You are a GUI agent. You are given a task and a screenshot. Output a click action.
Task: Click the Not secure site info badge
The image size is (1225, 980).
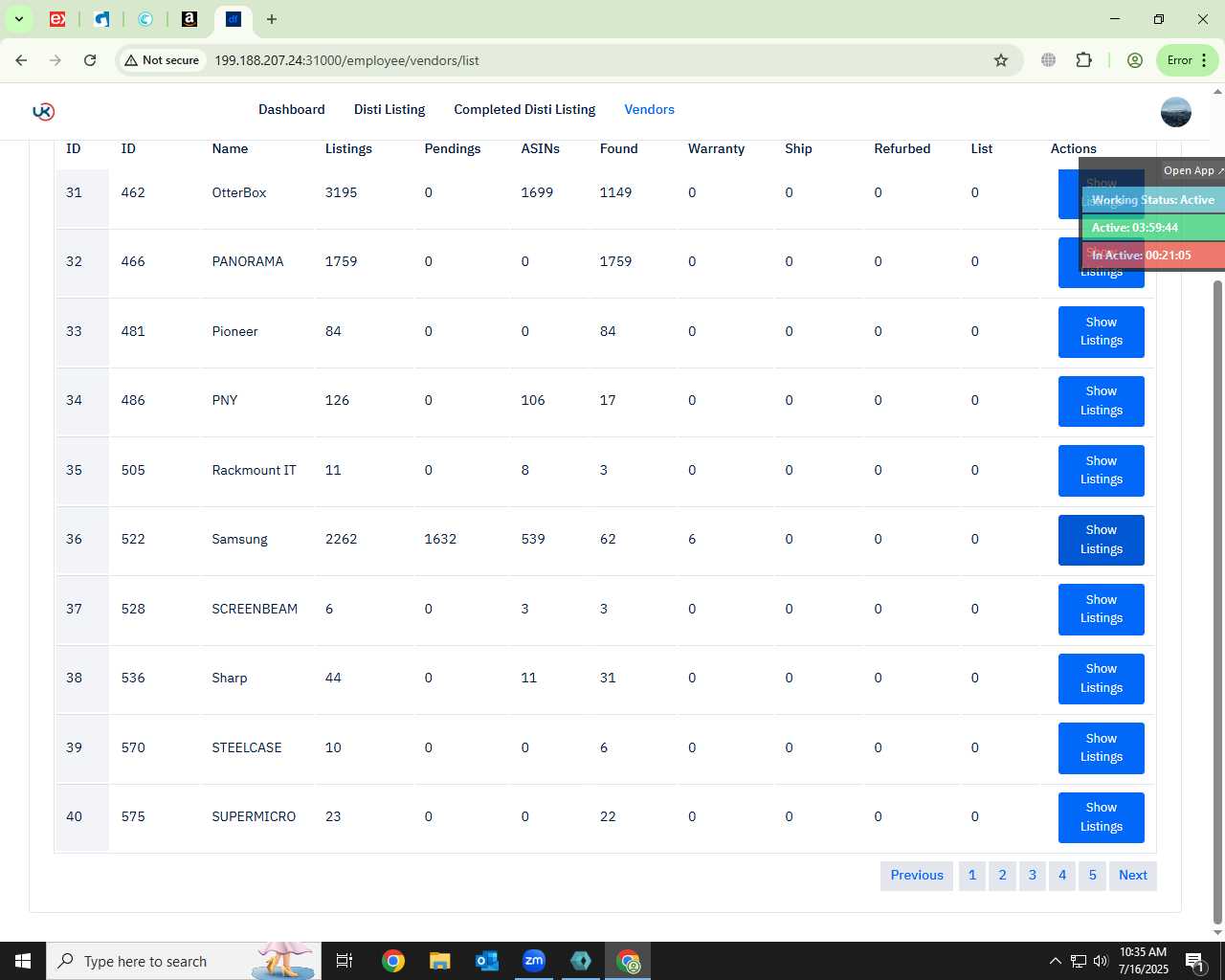(162, 60)
